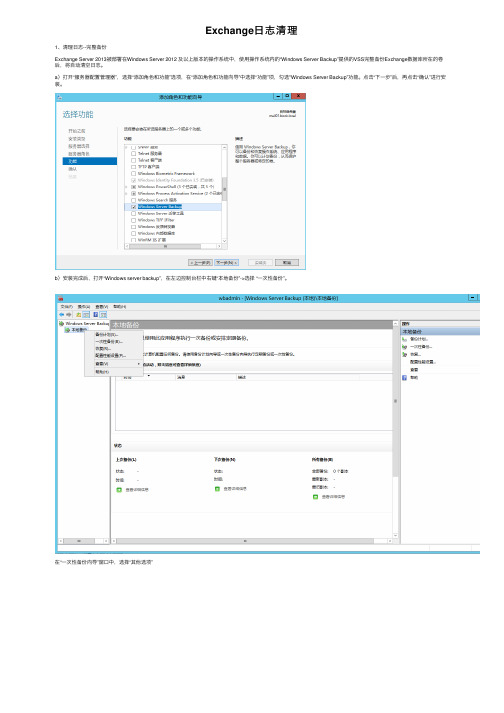Click the 下一步 button in the wizard
Image resolution: width=504 pixels, height=713 pixels.
click(x=227, y=263)
